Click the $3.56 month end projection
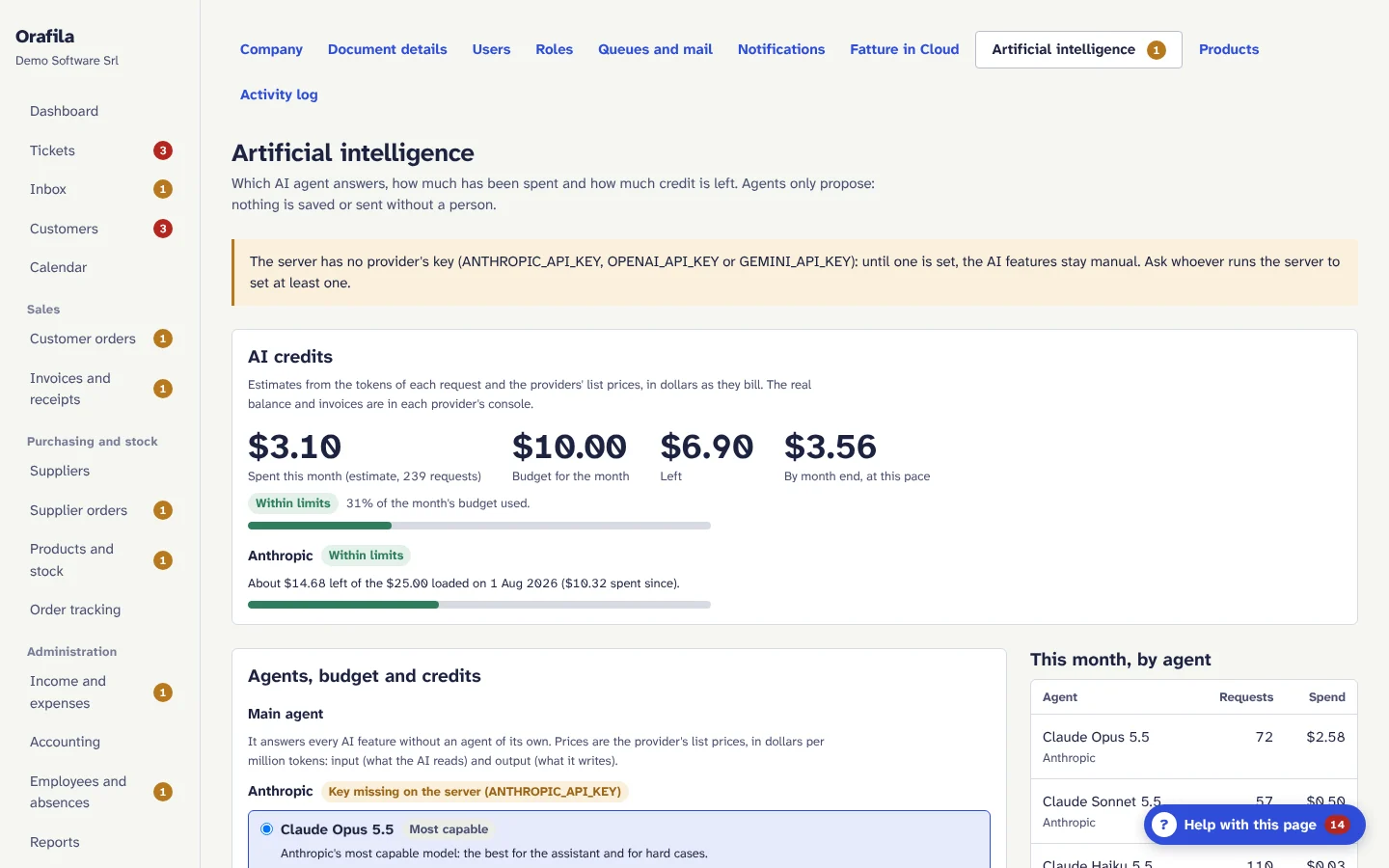Image resolution: width=1389 pixels, height=868 pixels. (x=831, y=447)
